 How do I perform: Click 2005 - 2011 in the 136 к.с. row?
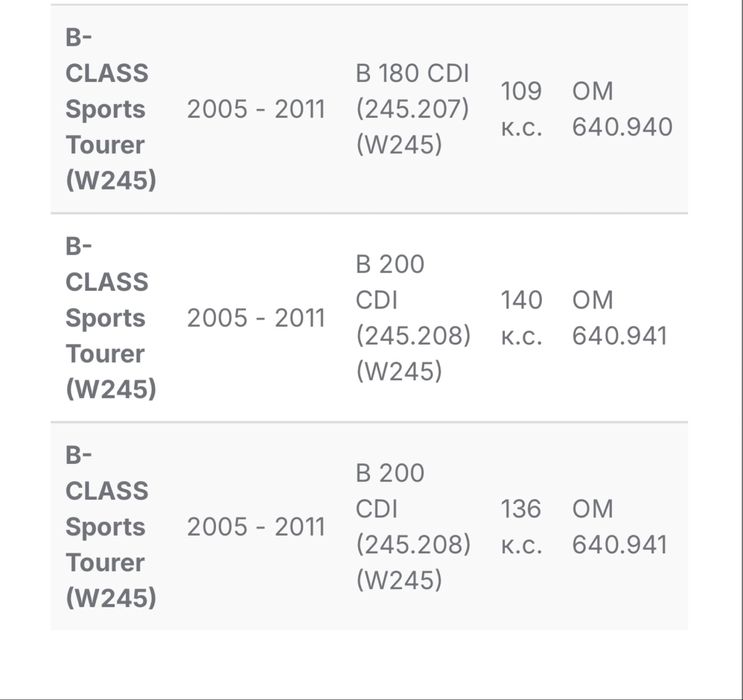point(256,527)
